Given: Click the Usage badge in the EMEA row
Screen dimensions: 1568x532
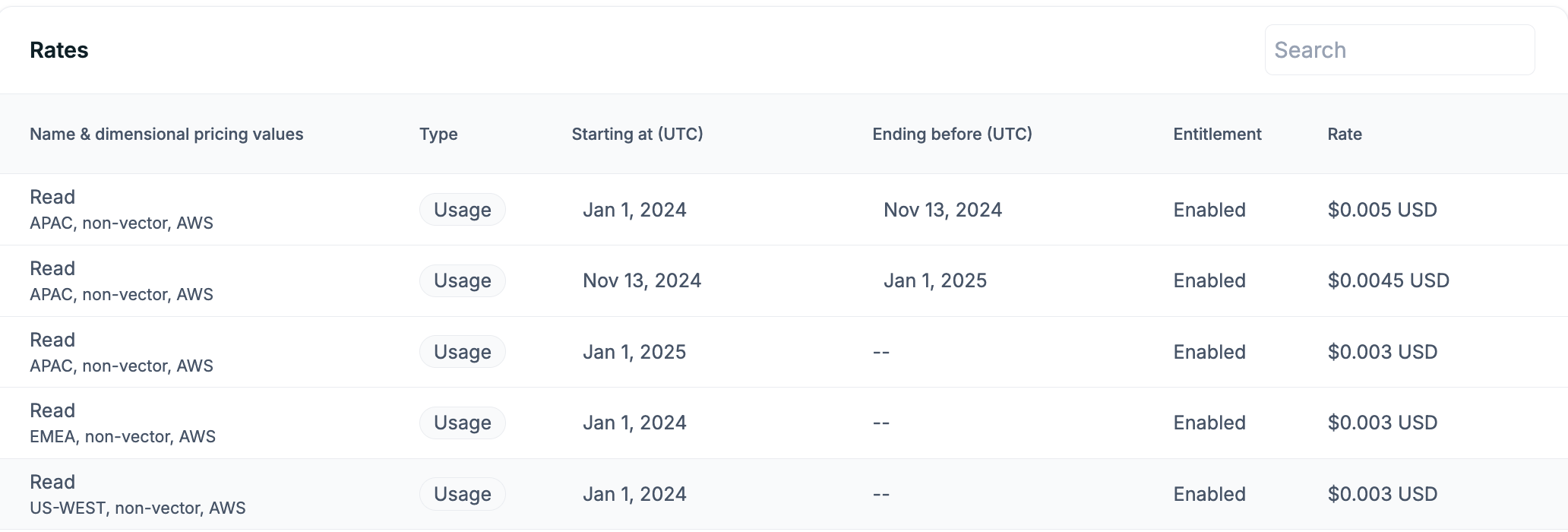Looking at the screenshot, I should coord(462,423).
